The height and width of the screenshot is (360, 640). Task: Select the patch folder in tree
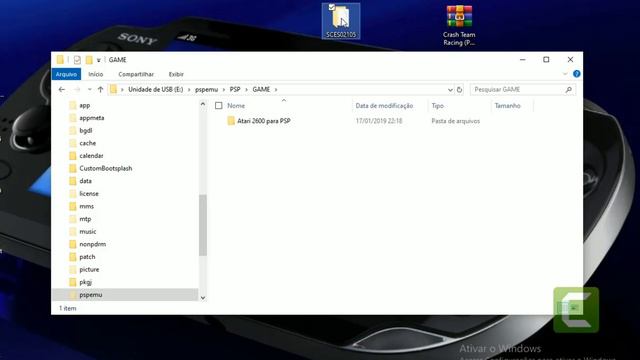click(87, 257)
